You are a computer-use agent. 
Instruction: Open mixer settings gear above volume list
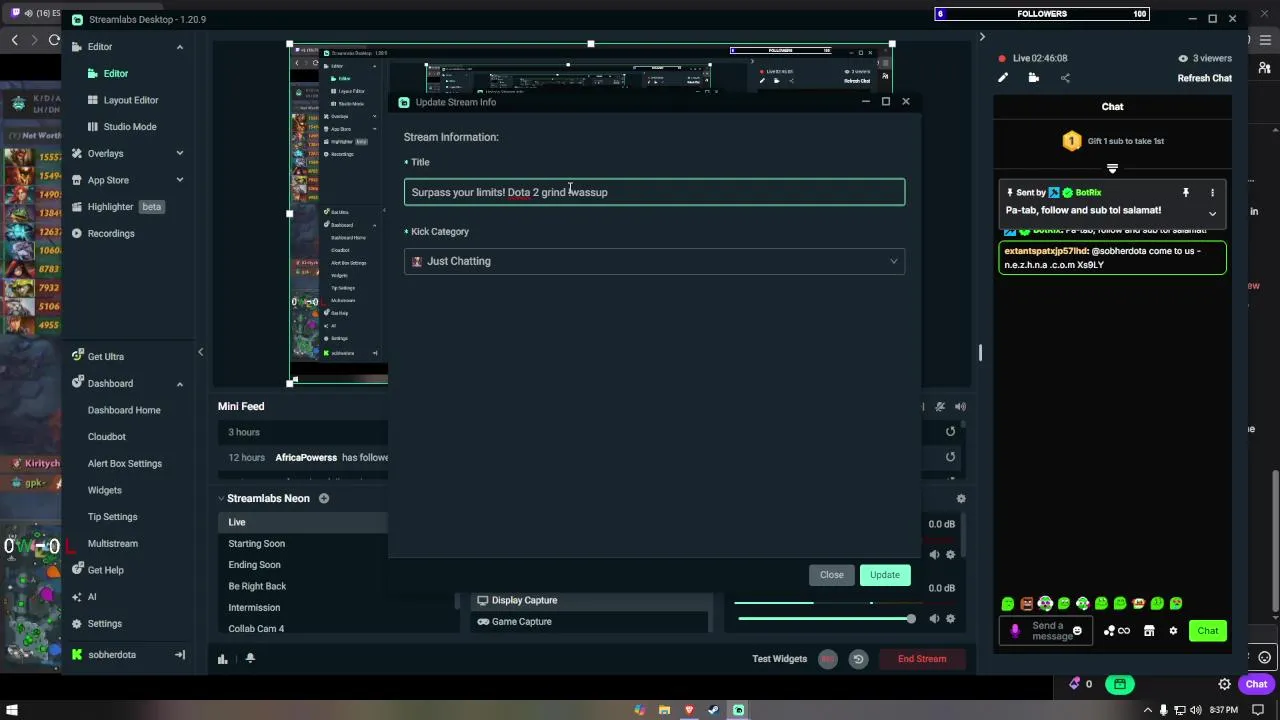(961, 498)
